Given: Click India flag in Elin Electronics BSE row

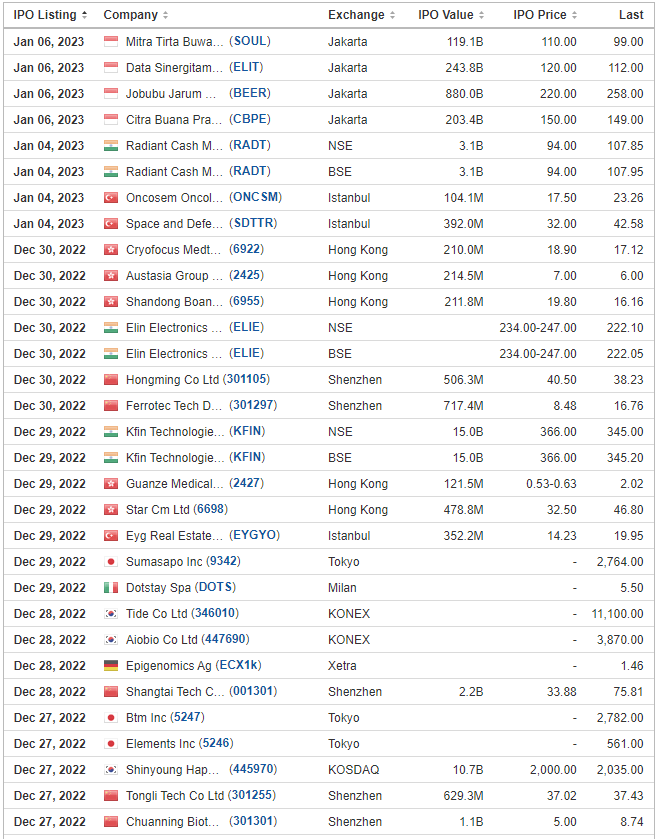Looking at the screenshot, I should pyautogui.click(x=111, y=354).
